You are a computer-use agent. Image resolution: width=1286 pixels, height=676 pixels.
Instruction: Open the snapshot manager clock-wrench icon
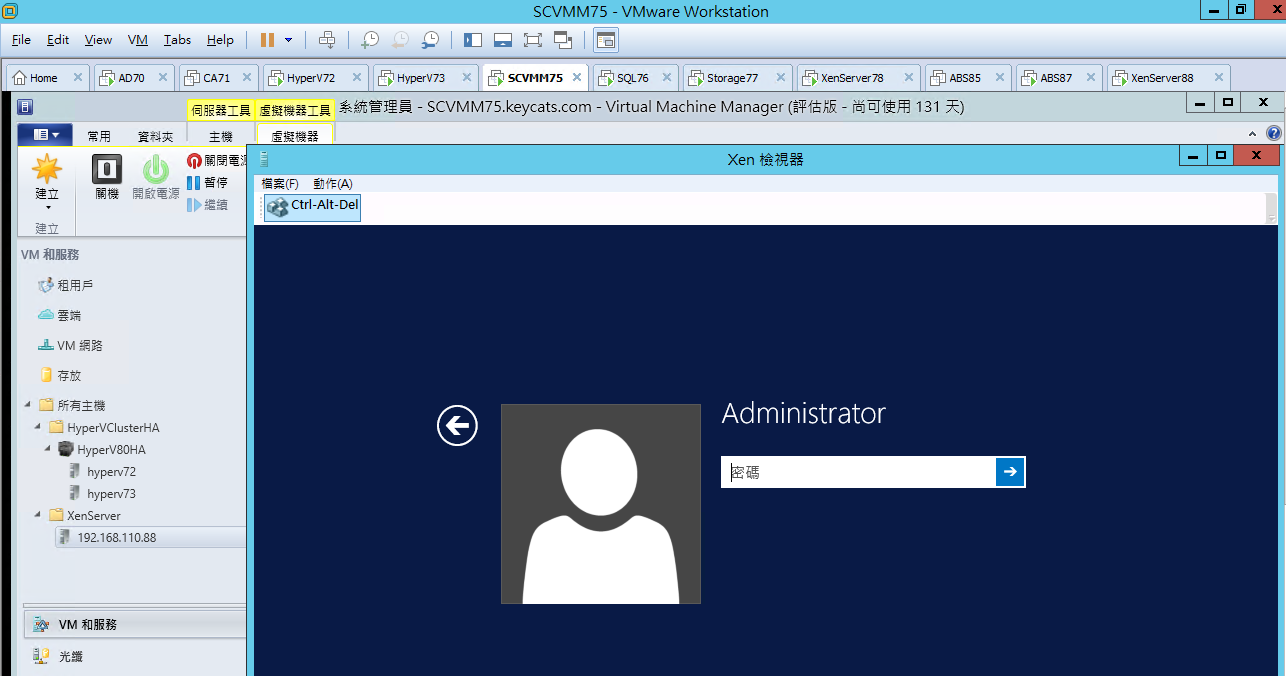[x=430, y=40]
